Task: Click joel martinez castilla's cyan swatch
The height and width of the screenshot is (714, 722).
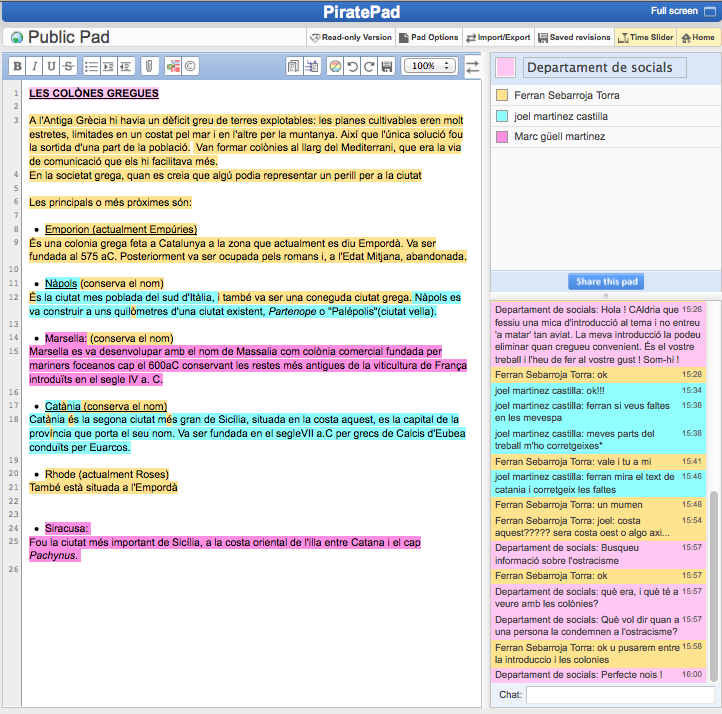Action: [x=502, y=116]
